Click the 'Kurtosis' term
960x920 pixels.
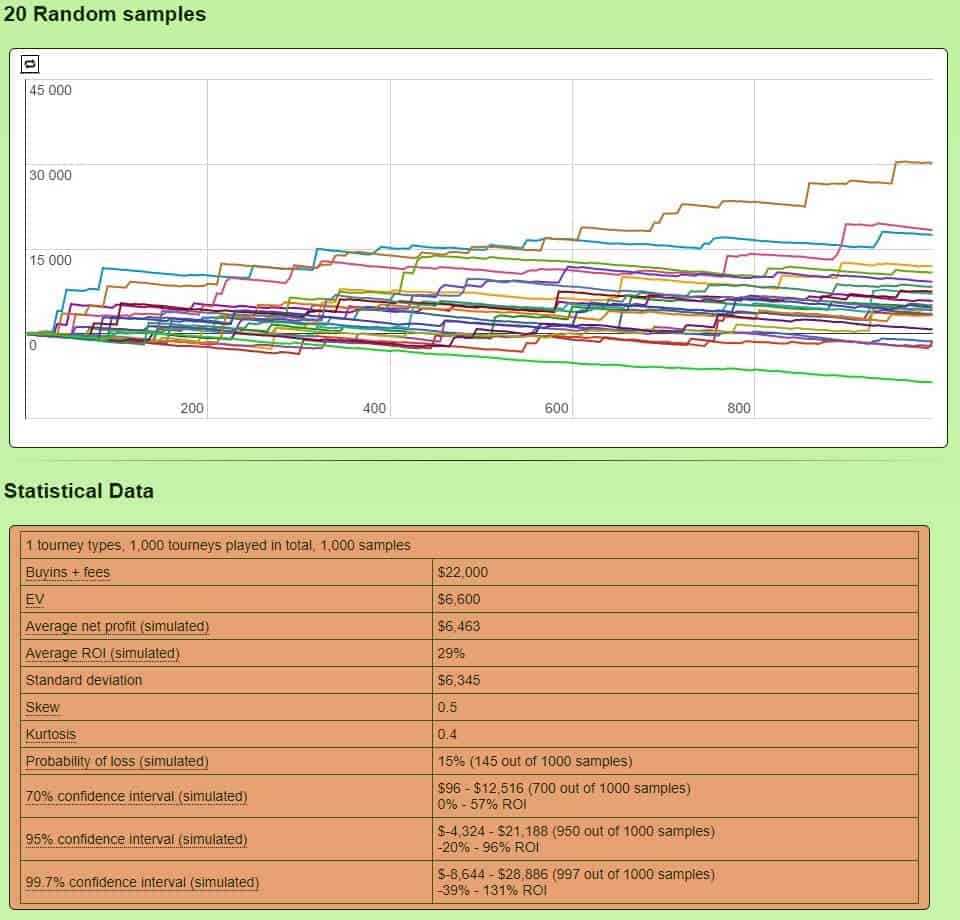click(51, 734)
